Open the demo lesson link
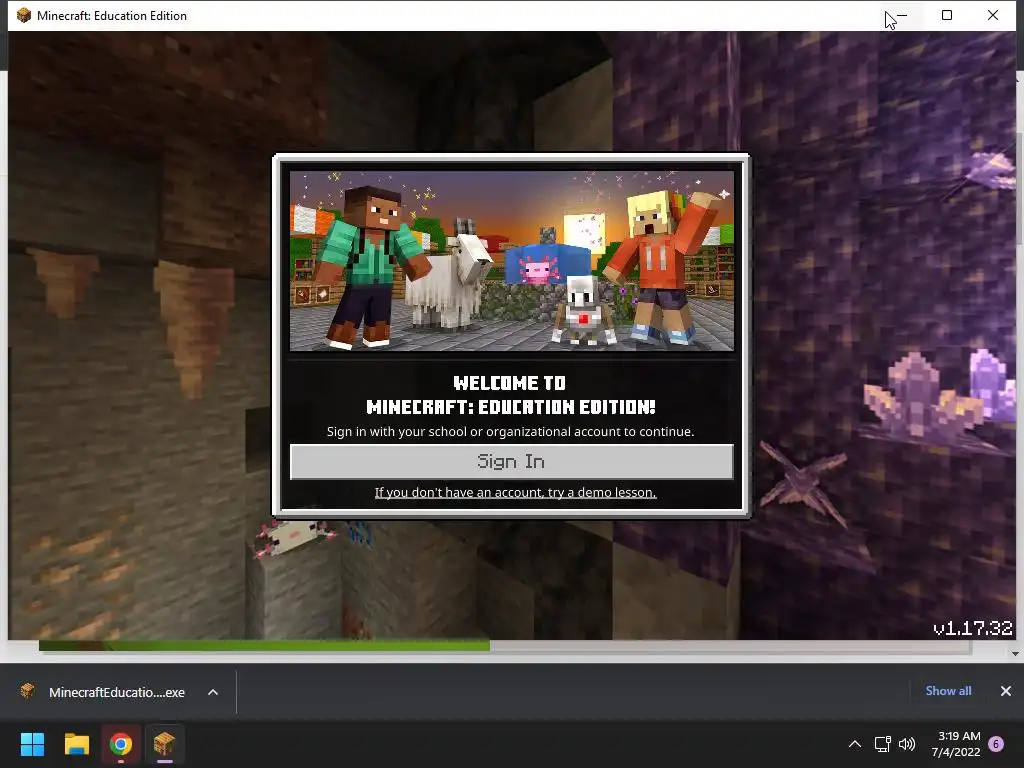 pyautogui.click(x=515, y=492)
